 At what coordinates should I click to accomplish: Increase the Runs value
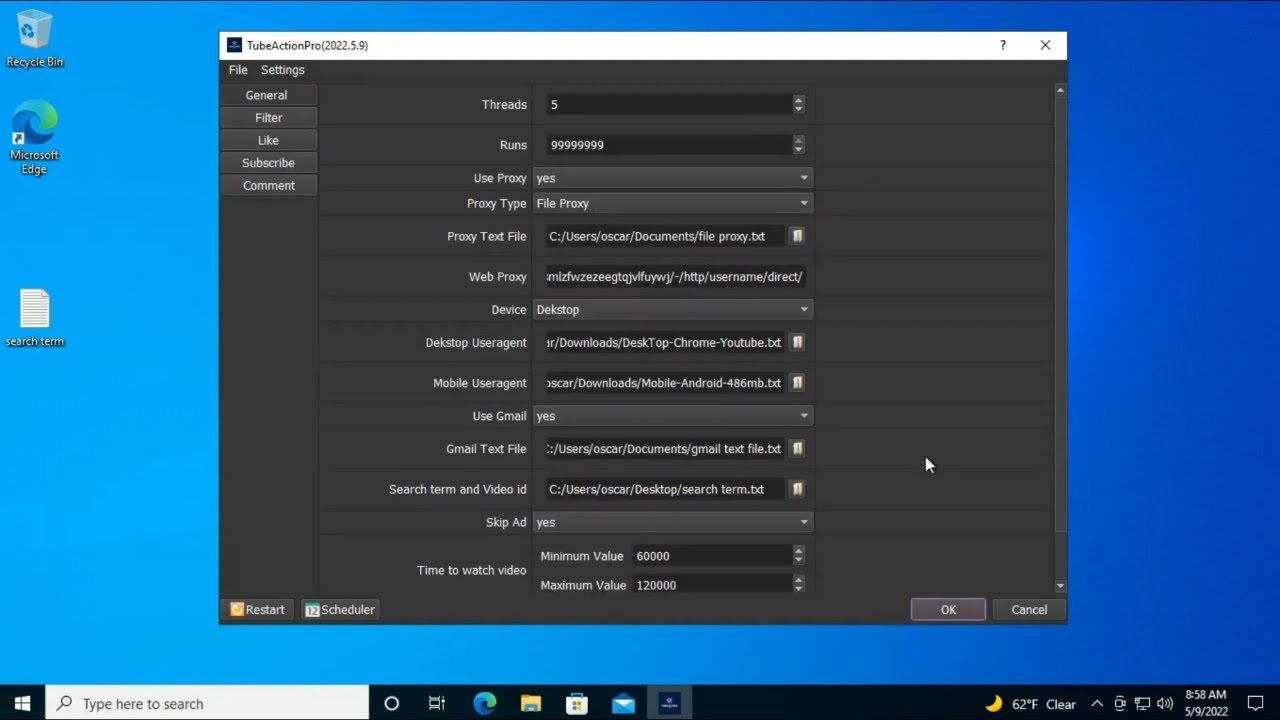point(798,140)
